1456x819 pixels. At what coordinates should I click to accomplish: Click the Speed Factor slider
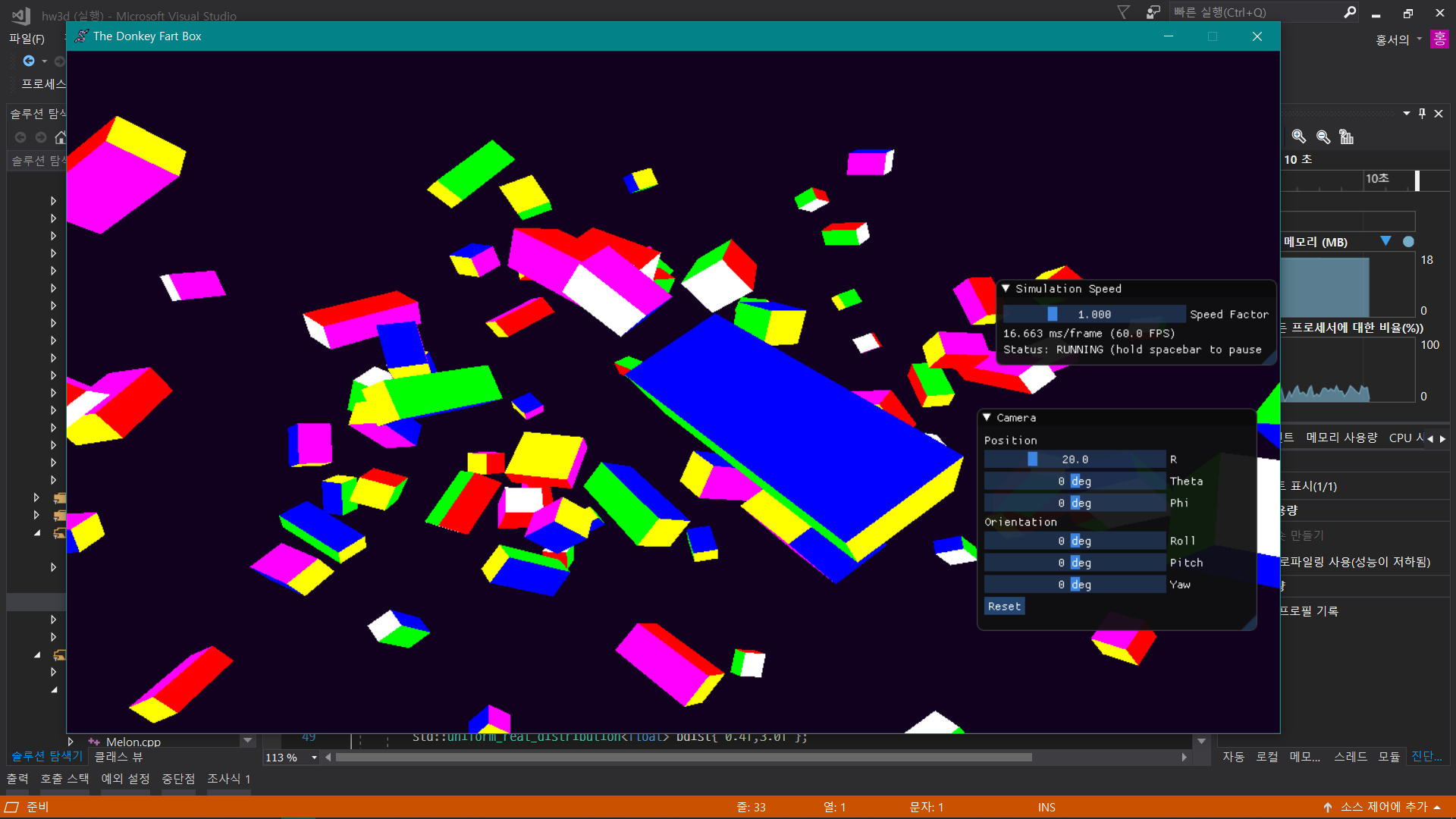[1094, 314]
